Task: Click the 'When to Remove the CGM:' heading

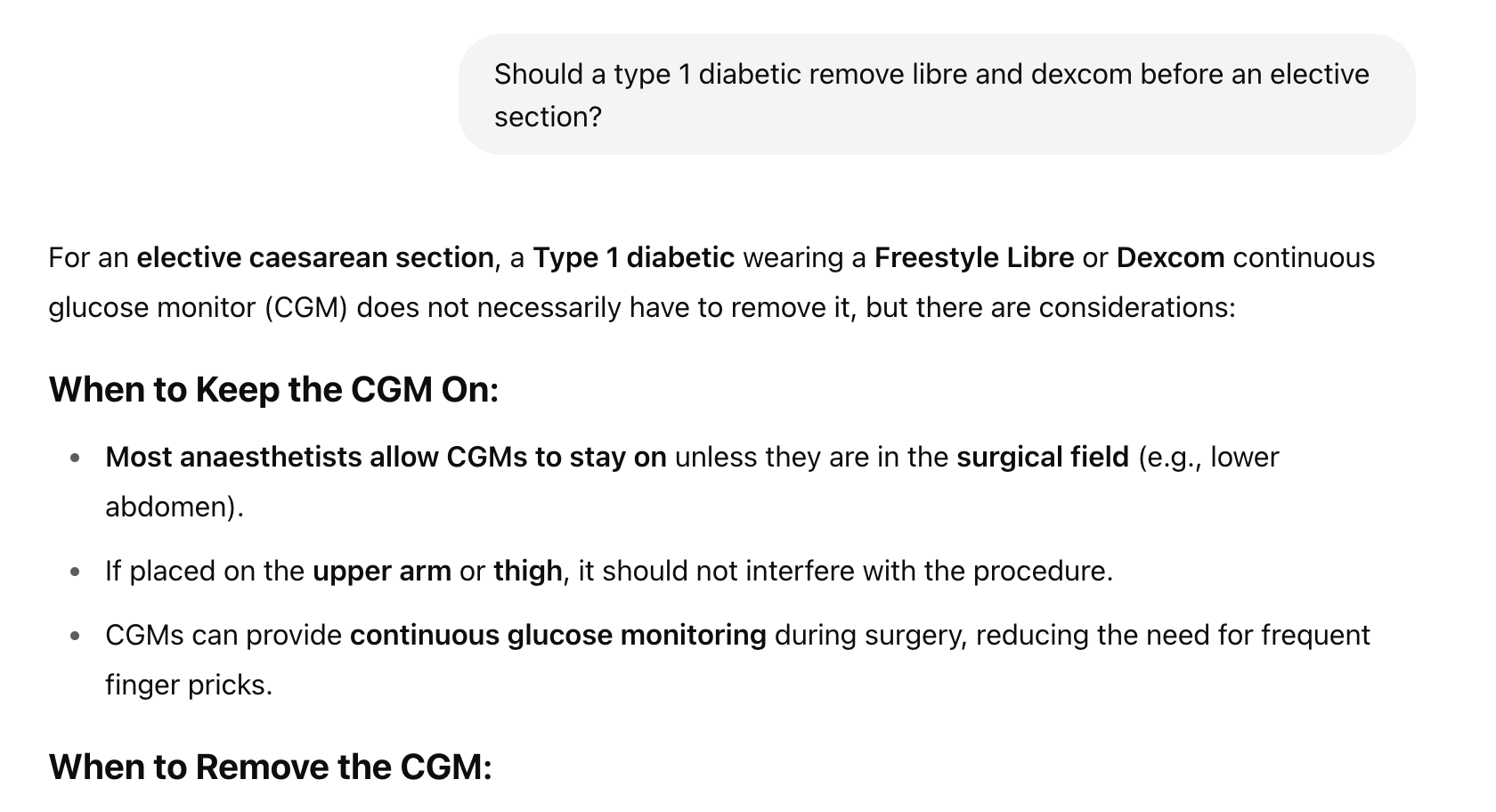Action: pyautogui.click(x=270, y=767)
